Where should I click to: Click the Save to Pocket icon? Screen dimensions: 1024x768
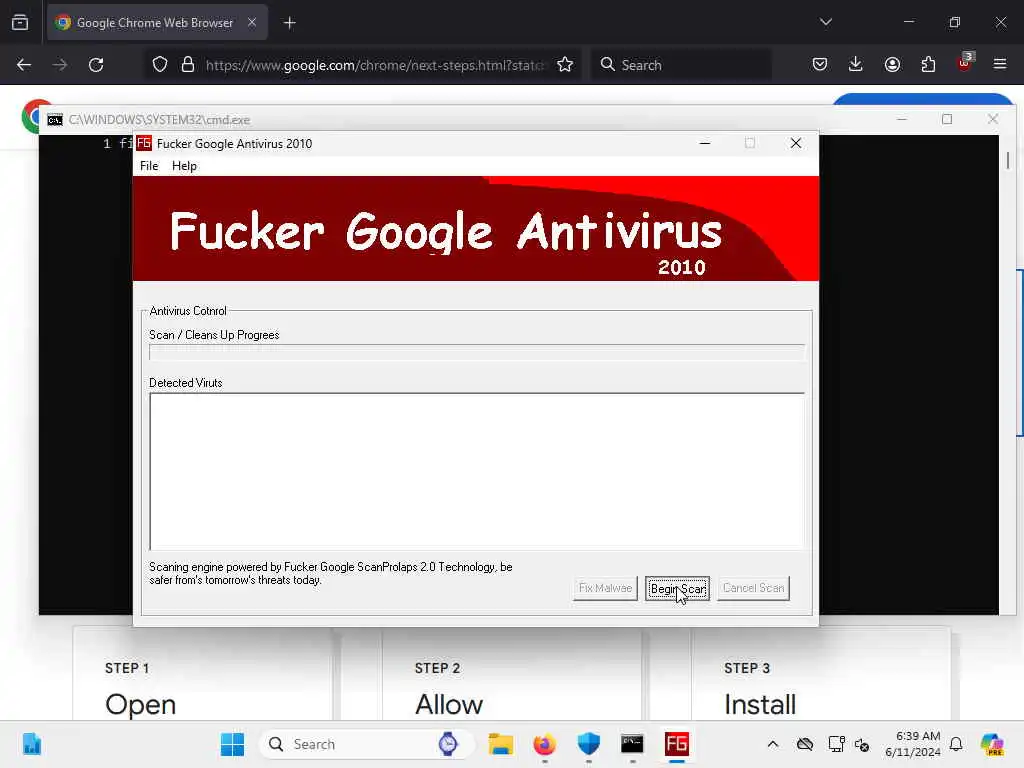point(820,64)
